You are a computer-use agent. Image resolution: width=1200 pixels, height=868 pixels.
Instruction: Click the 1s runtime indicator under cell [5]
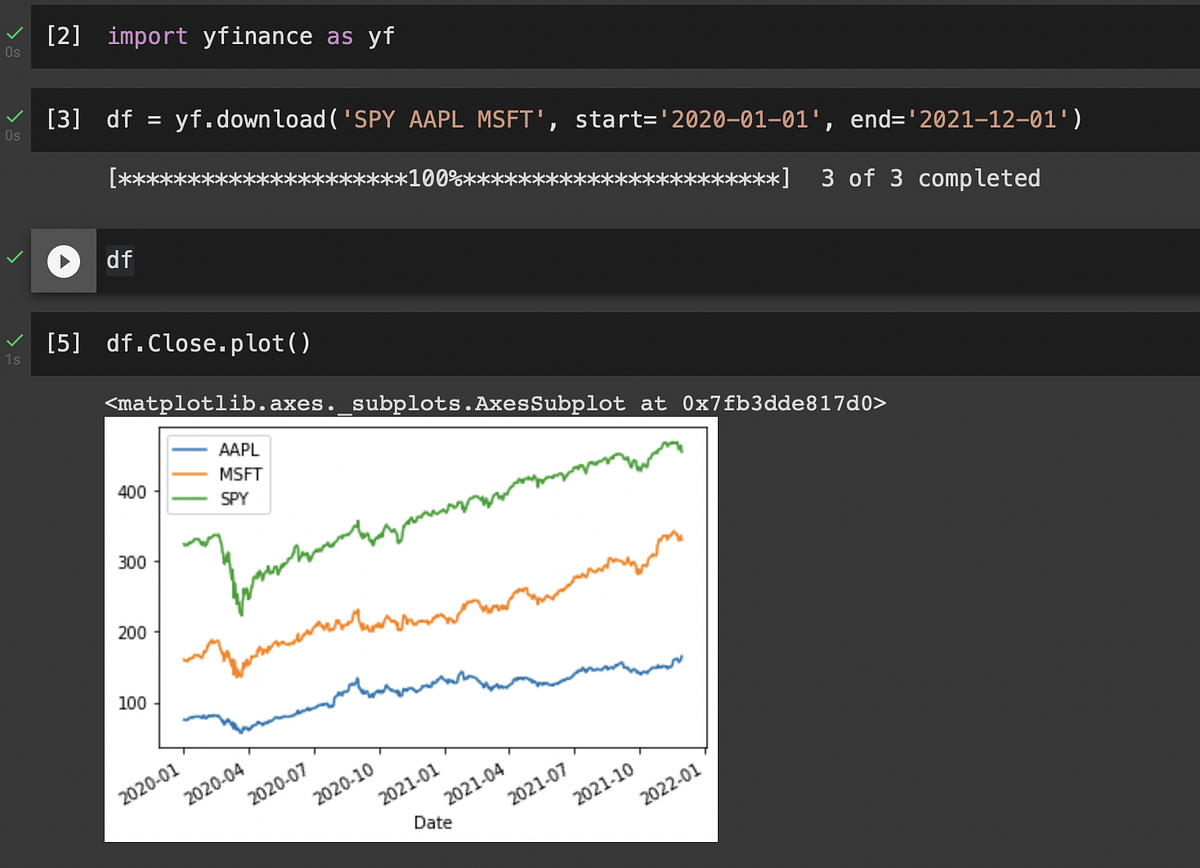coord(13,360)
